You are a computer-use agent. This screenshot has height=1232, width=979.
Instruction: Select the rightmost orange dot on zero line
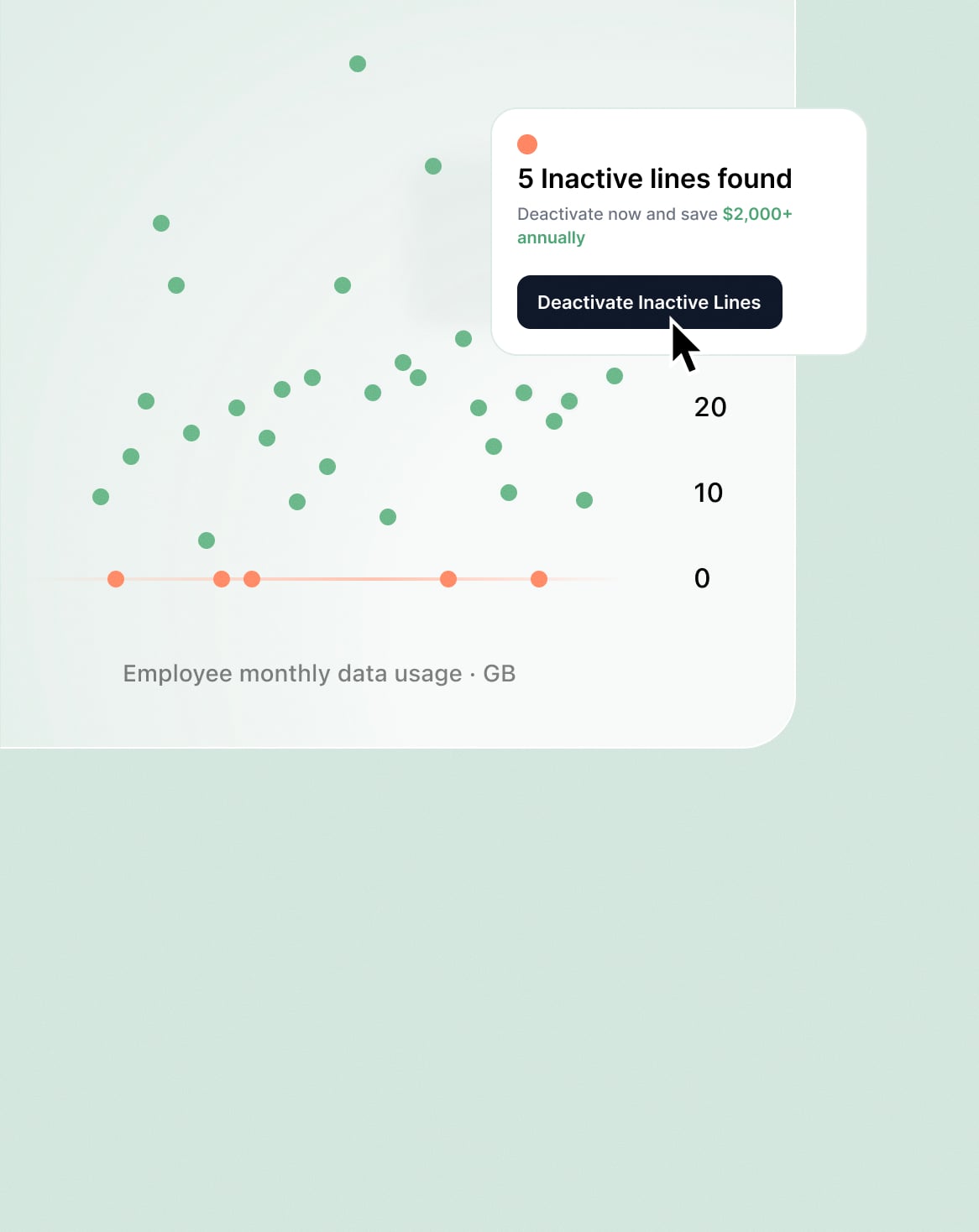click(x=539, y=579)
